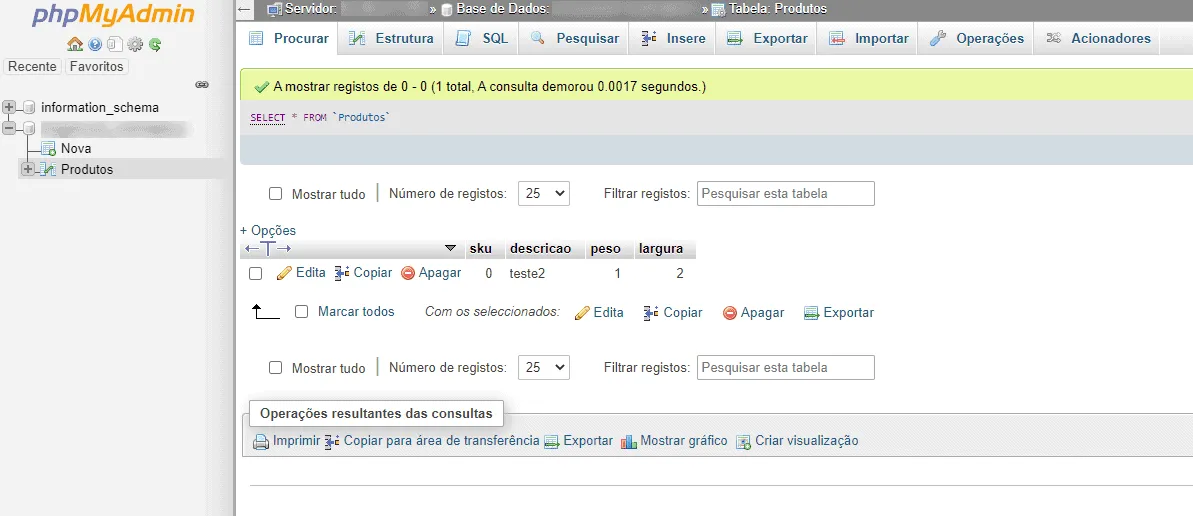This screenshot has width=1193, height=516.
Task: Click the Copiar icon in the row
Action: 342,272
